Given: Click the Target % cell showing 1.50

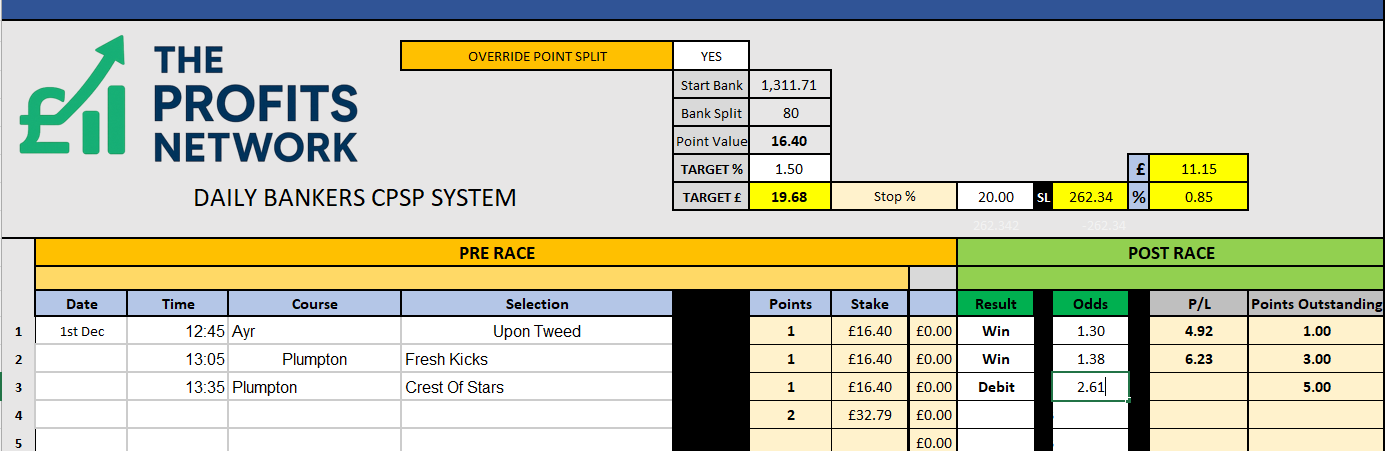Looking at the screenshot, I should (x=790, y=169).
